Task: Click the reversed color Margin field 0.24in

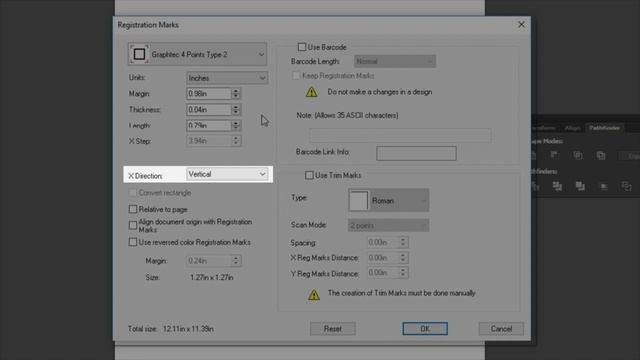Action: tap(209, 260)
